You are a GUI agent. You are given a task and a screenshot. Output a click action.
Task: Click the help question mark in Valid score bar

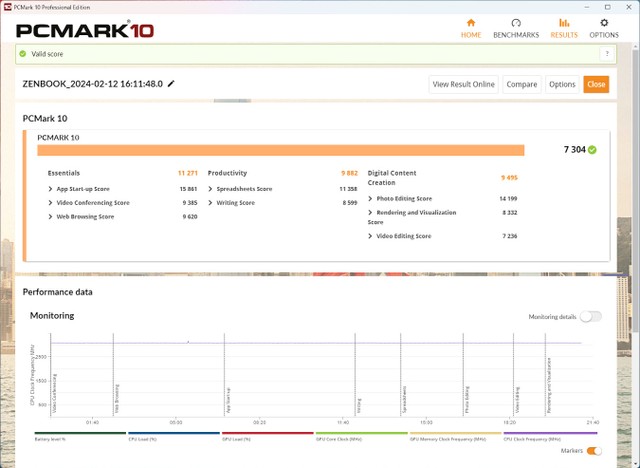607,54
